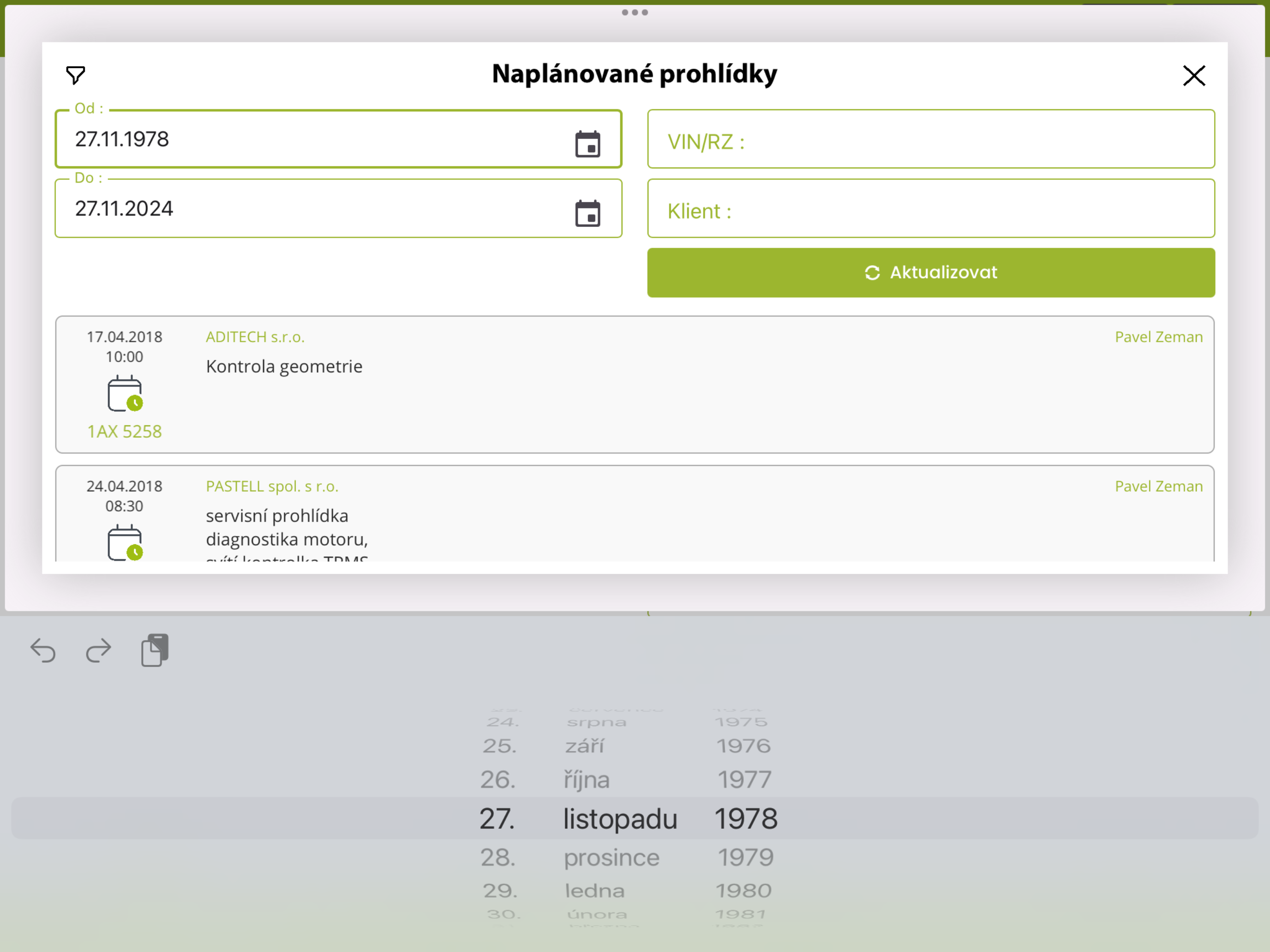Click the Klient input field

click(x=931, y=208)
